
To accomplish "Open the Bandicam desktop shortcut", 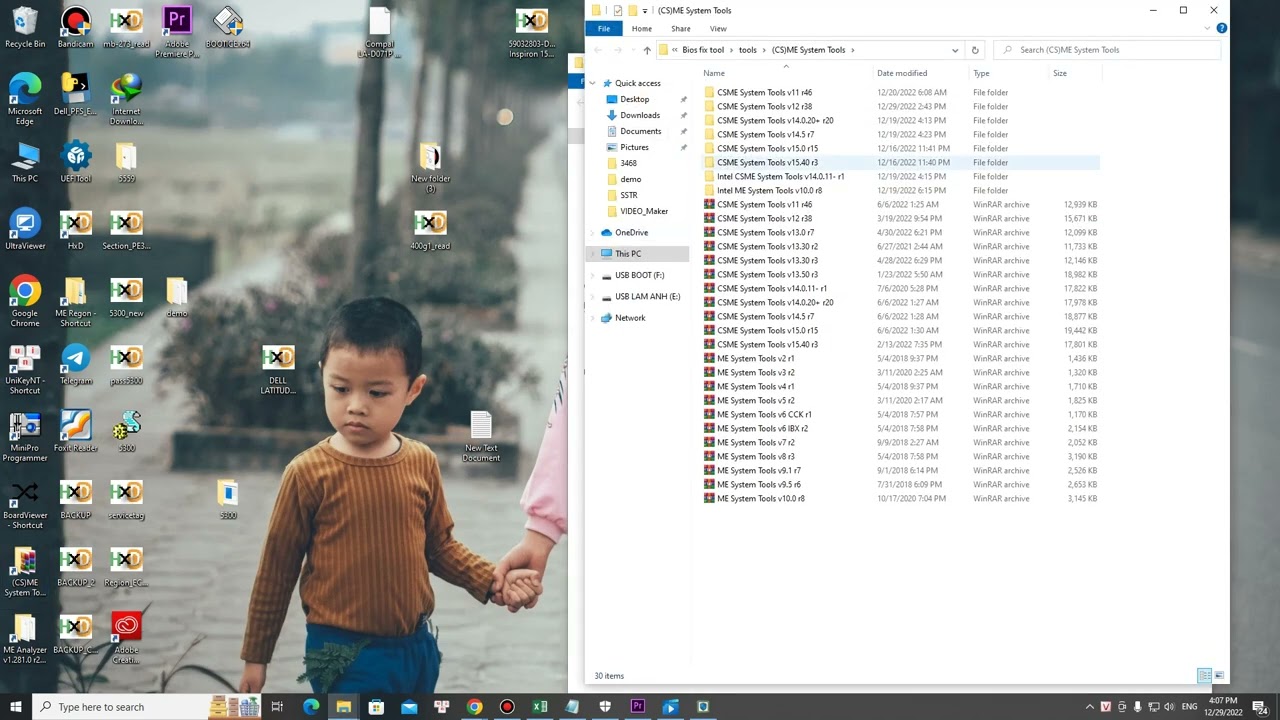I will (75, 27).
